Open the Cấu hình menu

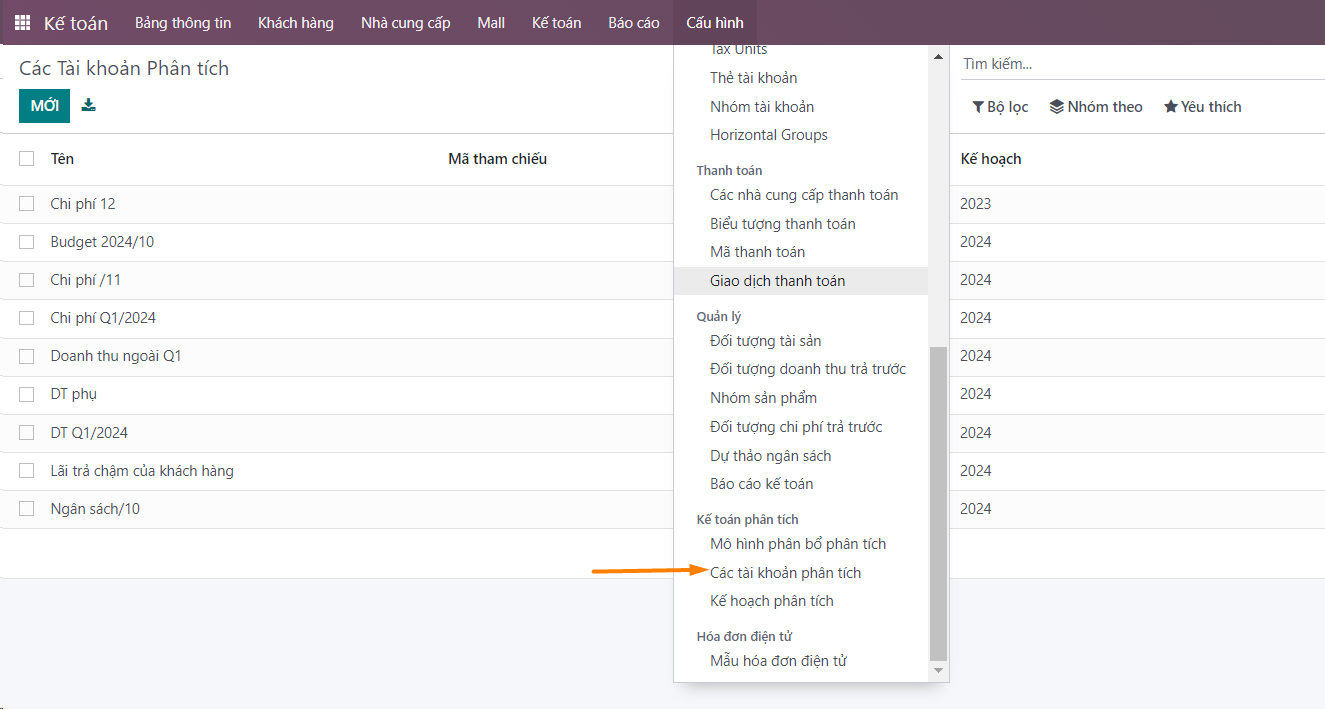[715, 22]
